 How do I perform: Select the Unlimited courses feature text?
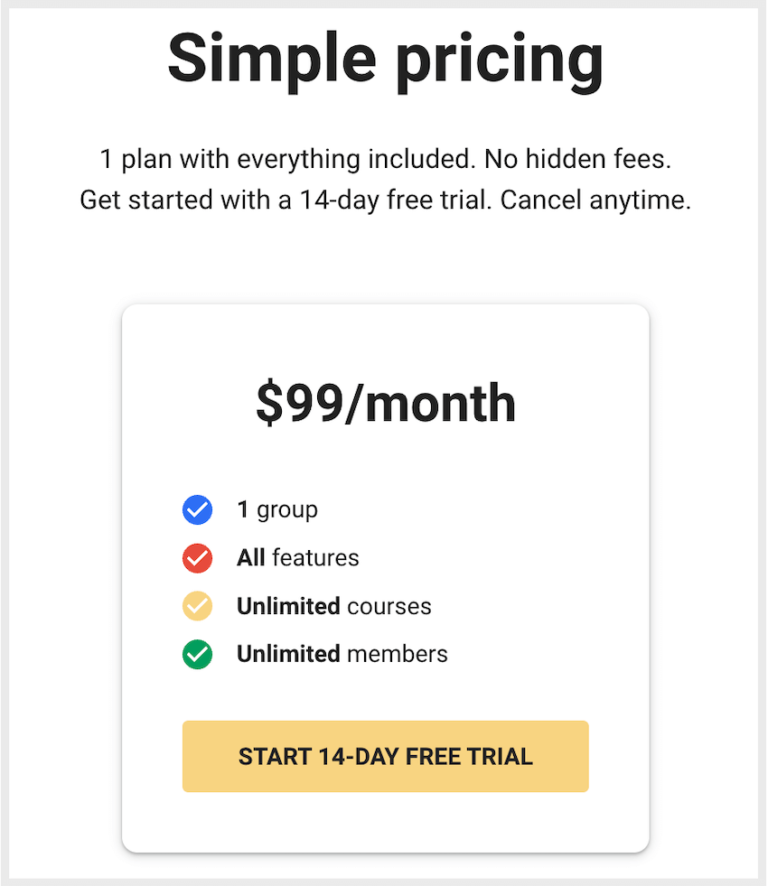[332, 606]
